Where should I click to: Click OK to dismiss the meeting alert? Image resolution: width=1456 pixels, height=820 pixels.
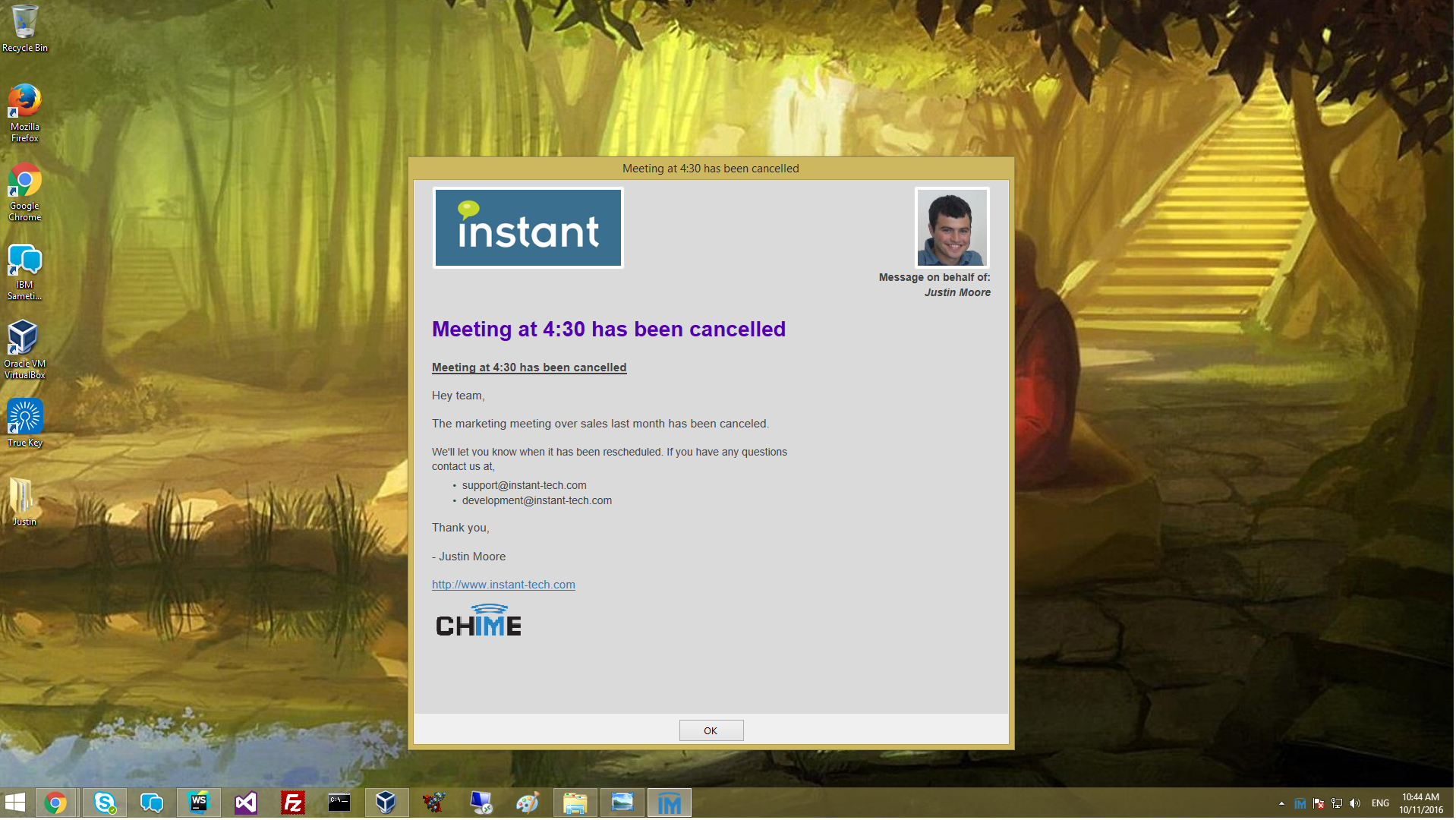coord(711,731)
